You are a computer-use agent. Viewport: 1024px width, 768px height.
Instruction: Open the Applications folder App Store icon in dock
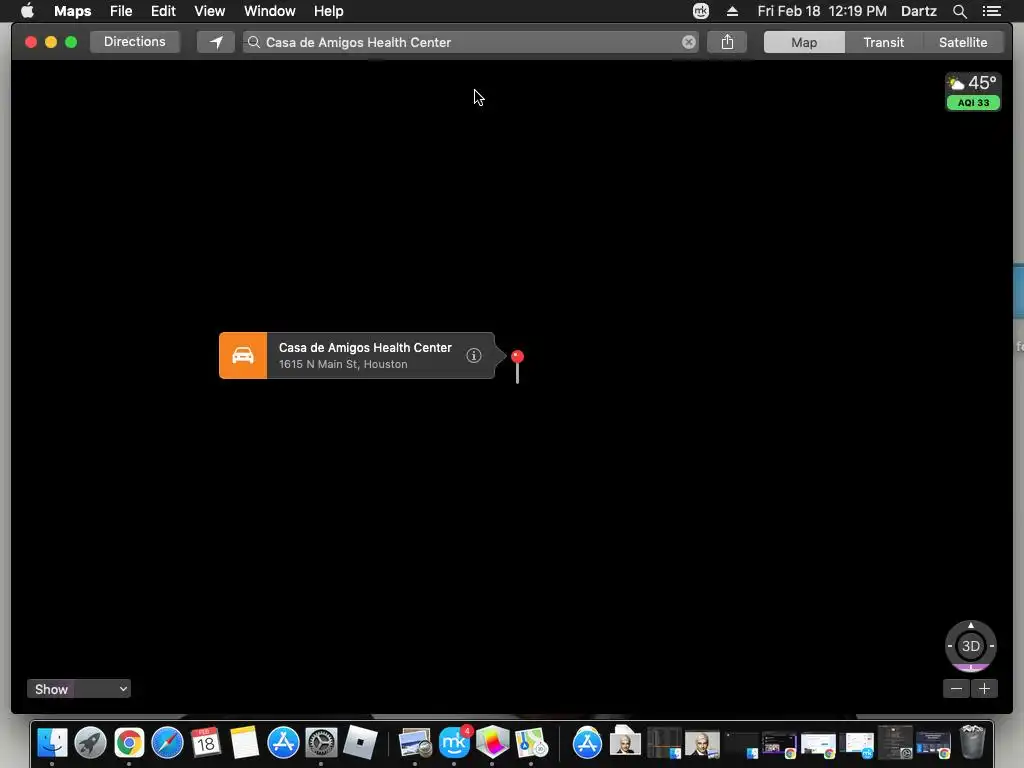586,743
